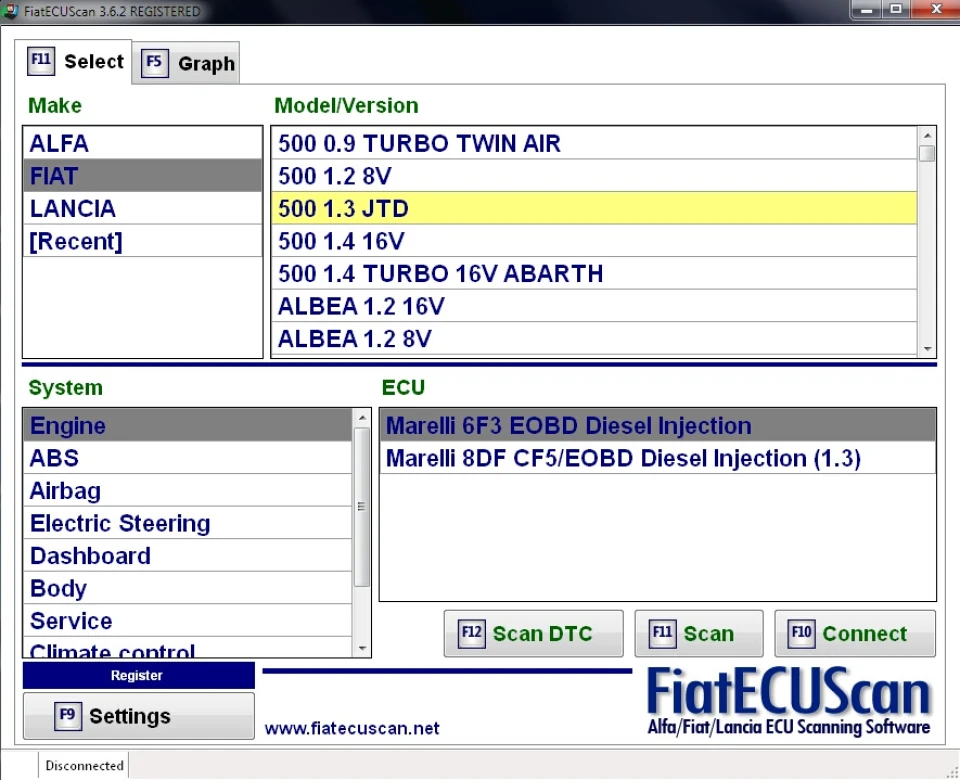Select LANCIA in the Make list
This screenshot has height=780, width=960.
click(x=142, y=208)
